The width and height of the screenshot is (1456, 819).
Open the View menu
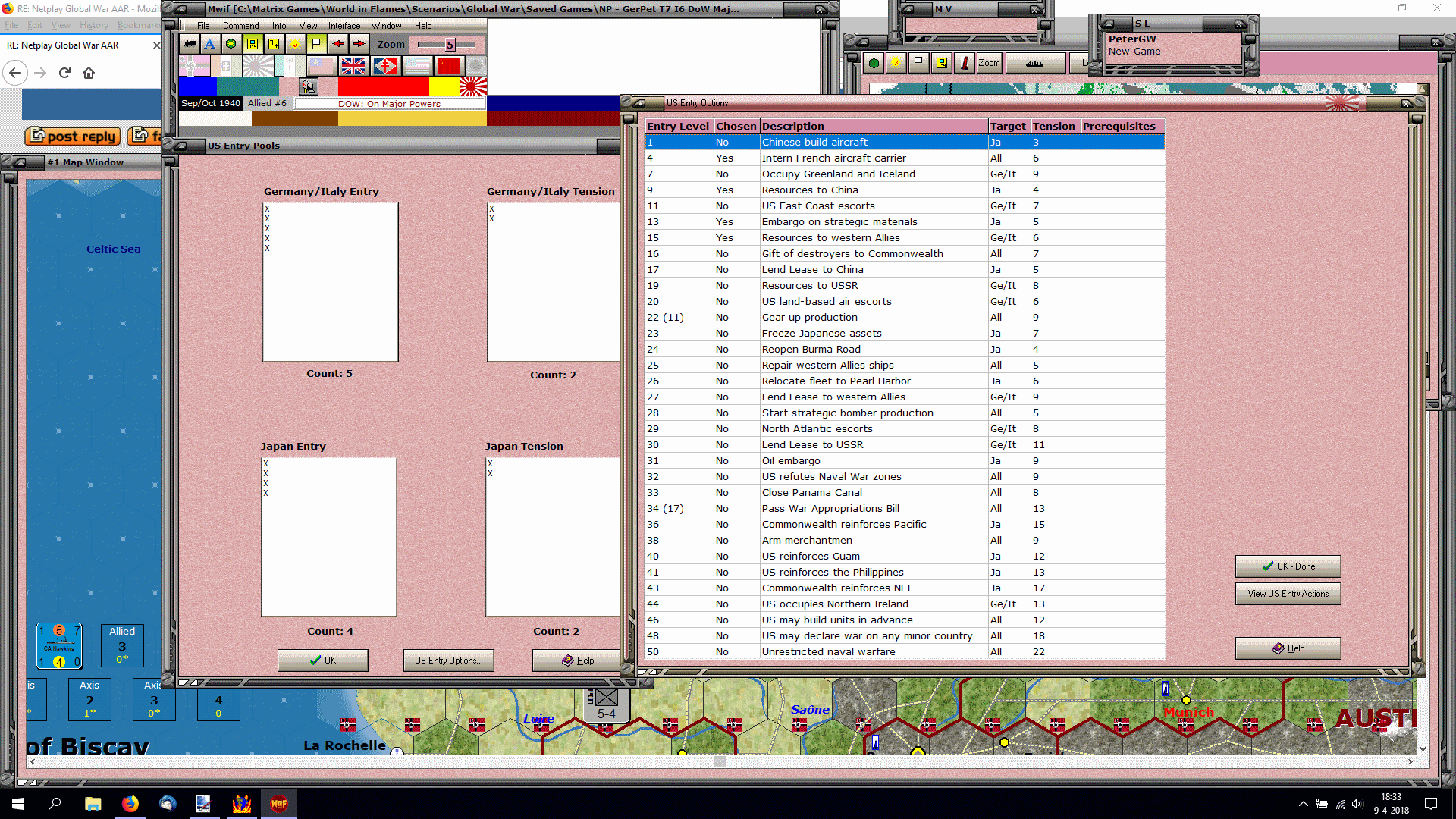[308, 26]
